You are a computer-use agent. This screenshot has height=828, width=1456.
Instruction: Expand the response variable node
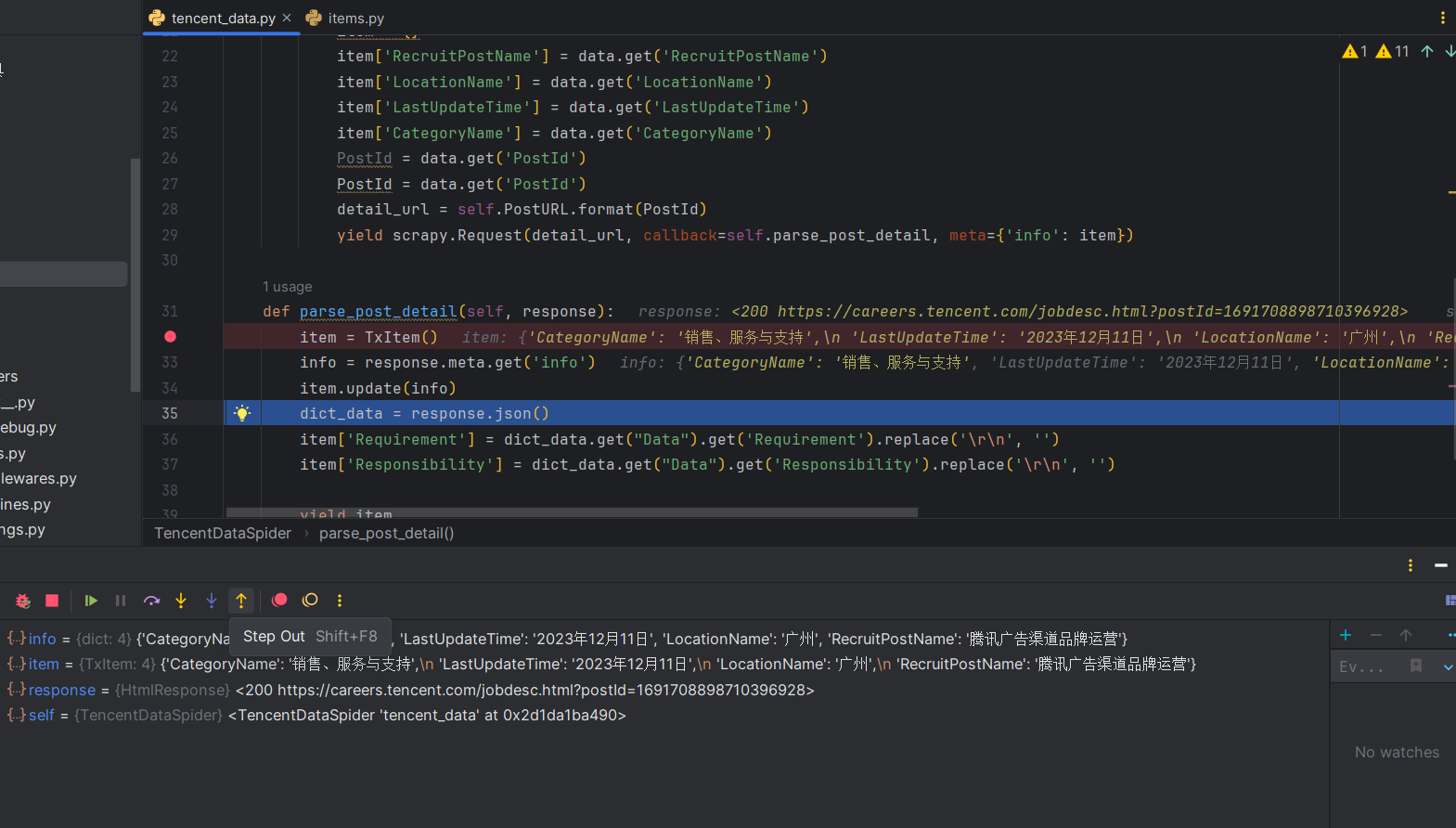point(17,690)
